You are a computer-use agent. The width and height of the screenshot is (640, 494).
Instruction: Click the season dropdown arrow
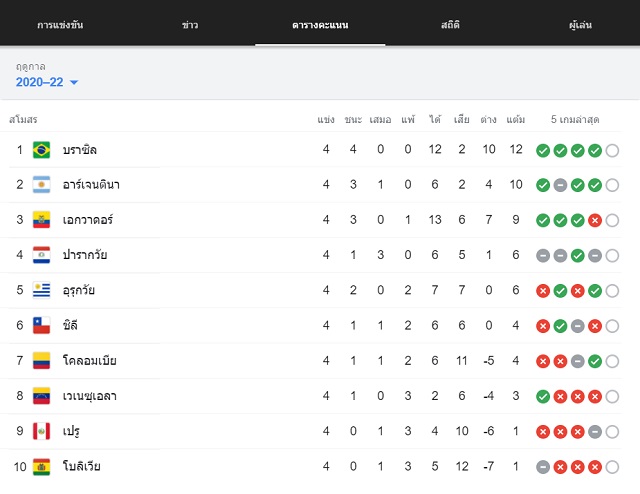(x=74, y=82)
